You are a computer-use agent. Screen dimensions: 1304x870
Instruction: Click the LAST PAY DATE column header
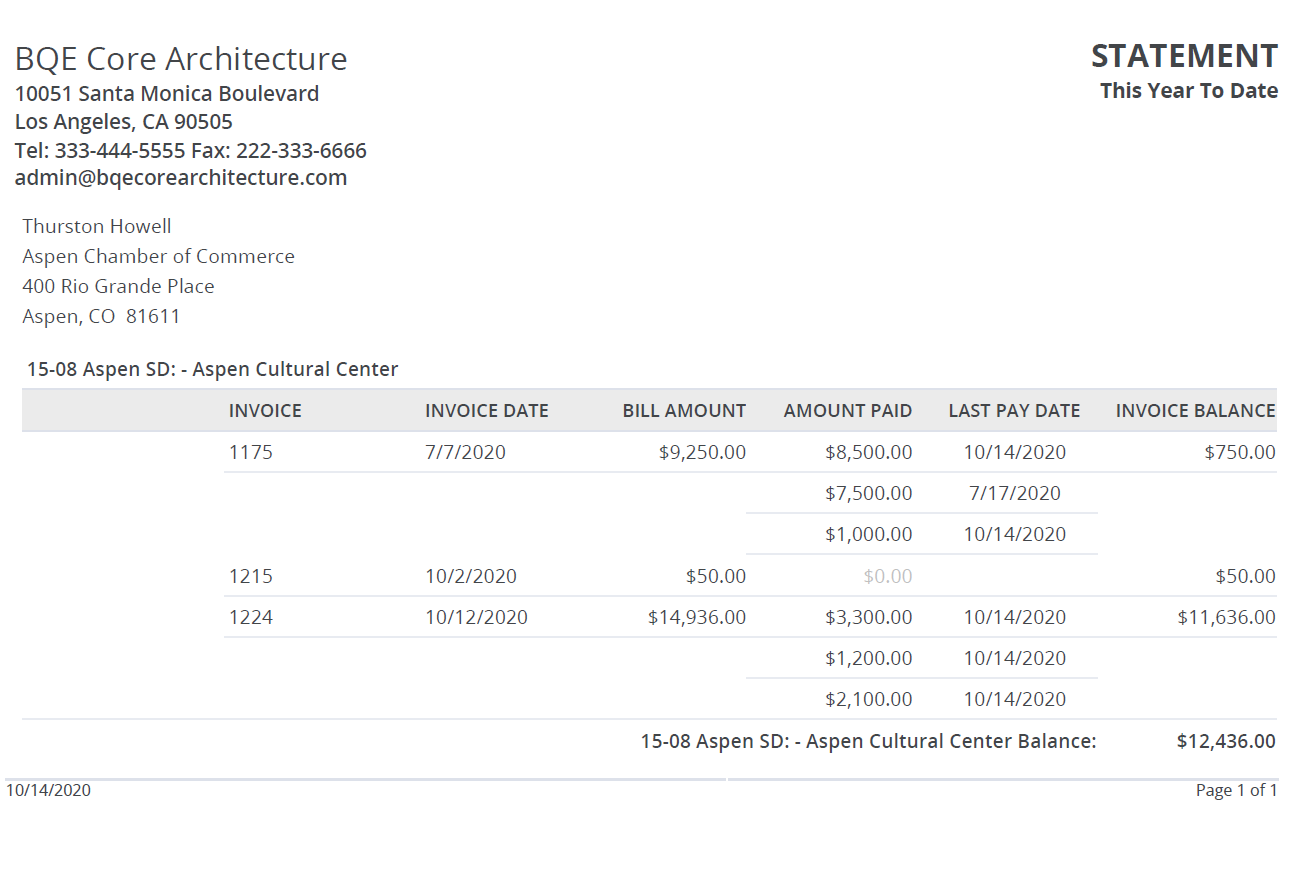(x=1014, y=411)
